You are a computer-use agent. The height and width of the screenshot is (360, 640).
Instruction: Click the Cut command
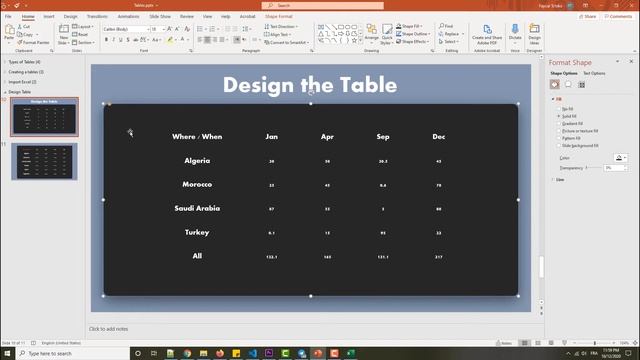[x=24, y=27]
